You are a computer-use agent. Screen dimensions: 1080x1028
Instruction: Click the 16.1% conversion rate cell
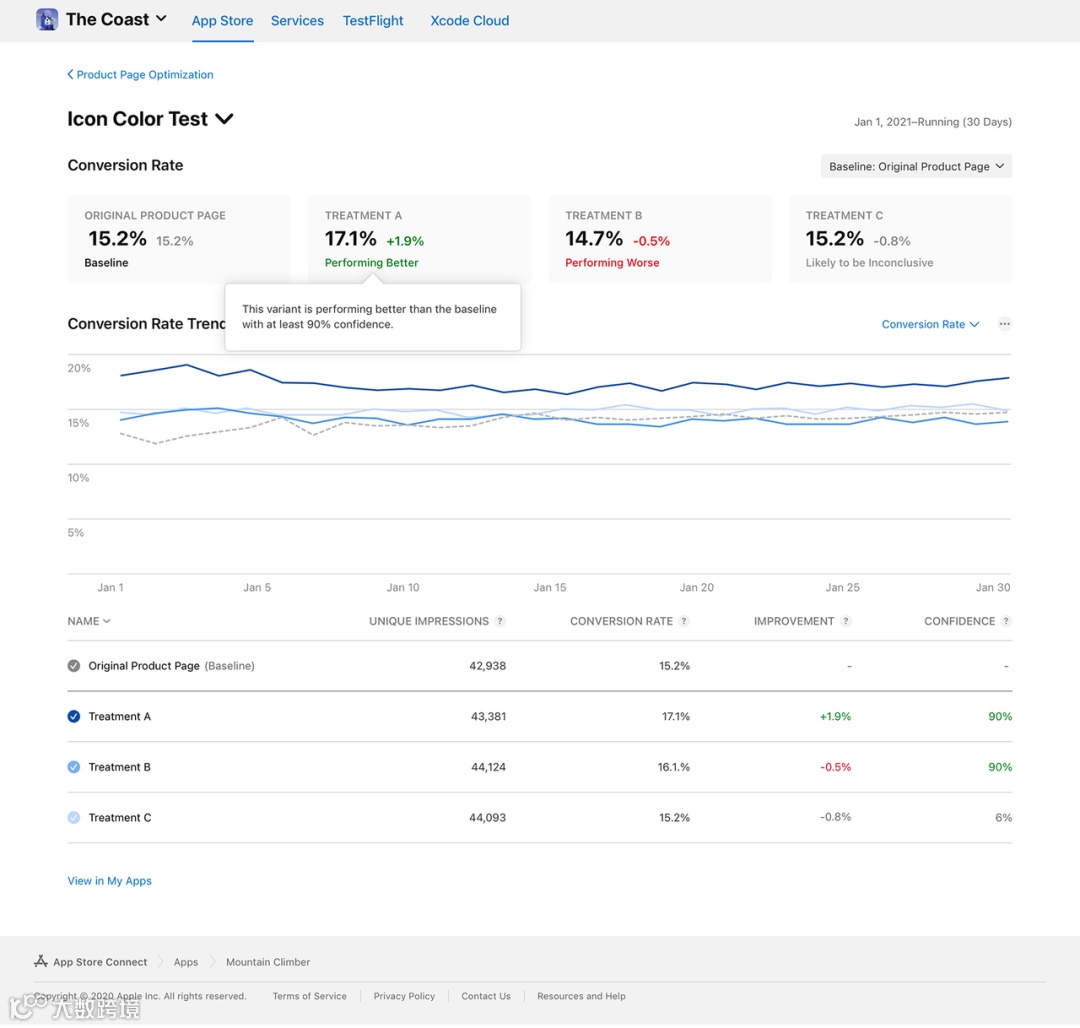tap(674, 767)
